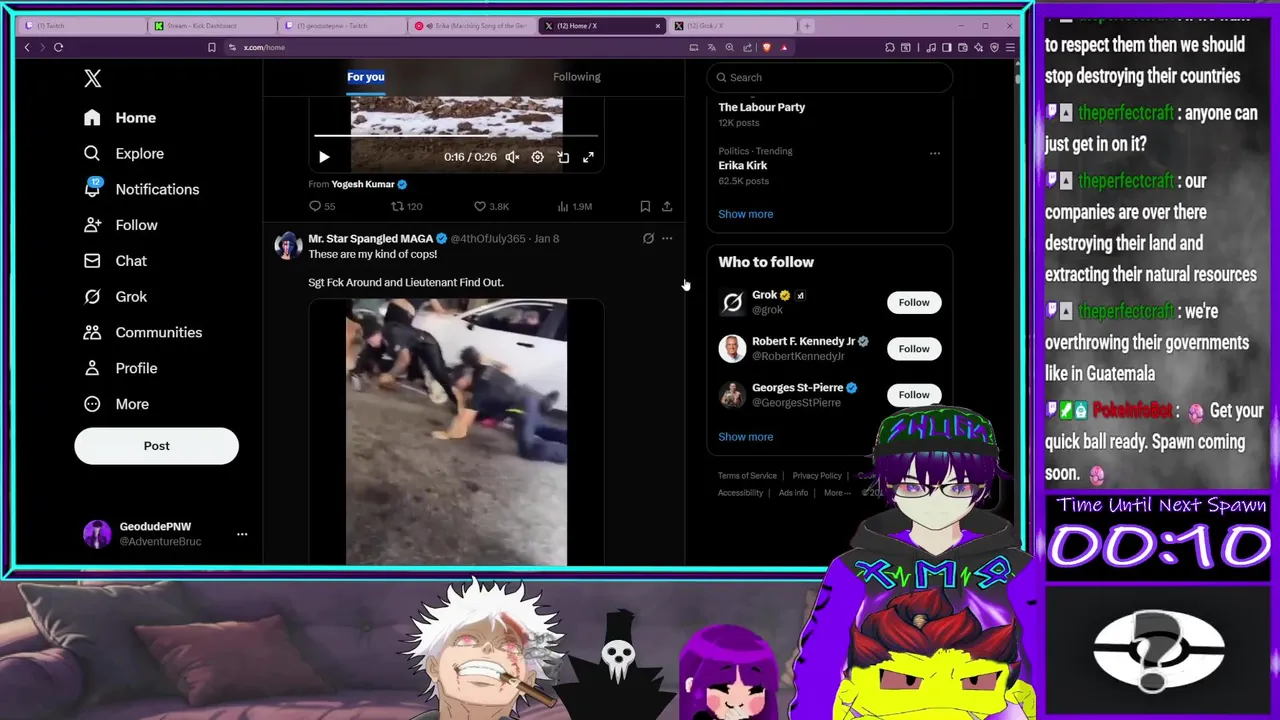
Task: Seek along the video progress bar
Action: [x=456, y=136]
